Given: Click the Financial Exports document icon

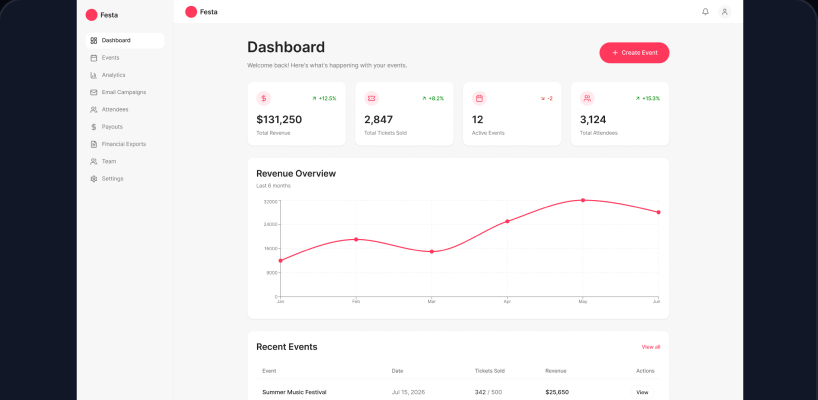Looking at the screenshot, I should (x=93, y=144).
